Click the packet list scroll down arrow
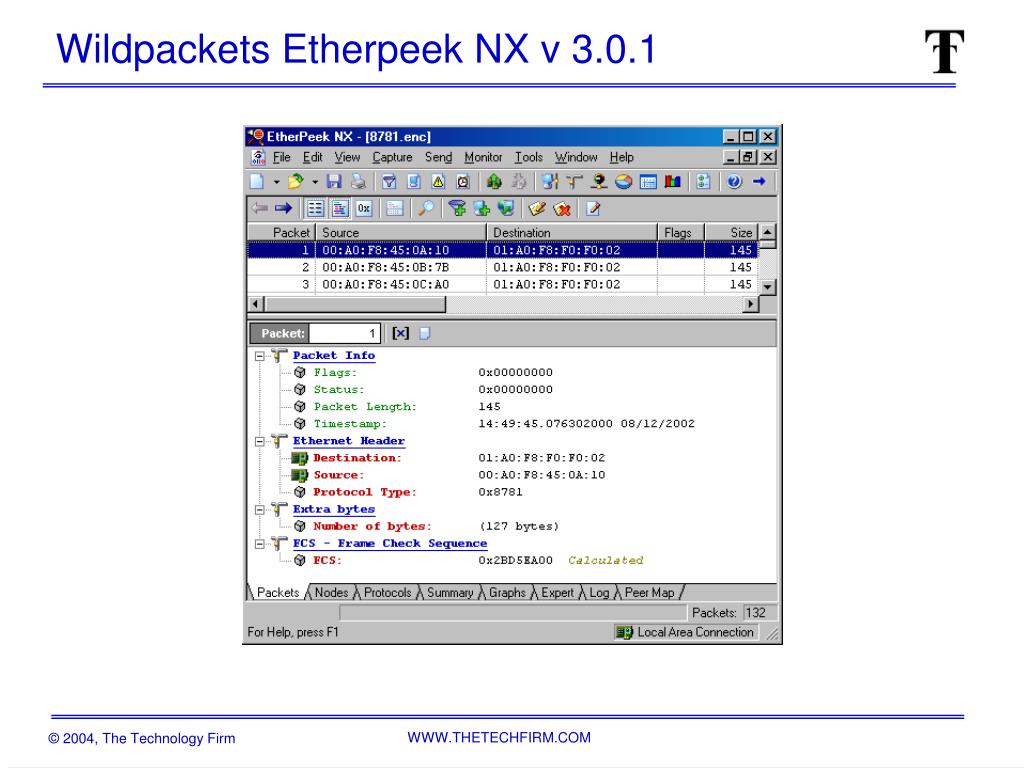Screen dimensions: 1024x768 (768, 287)
